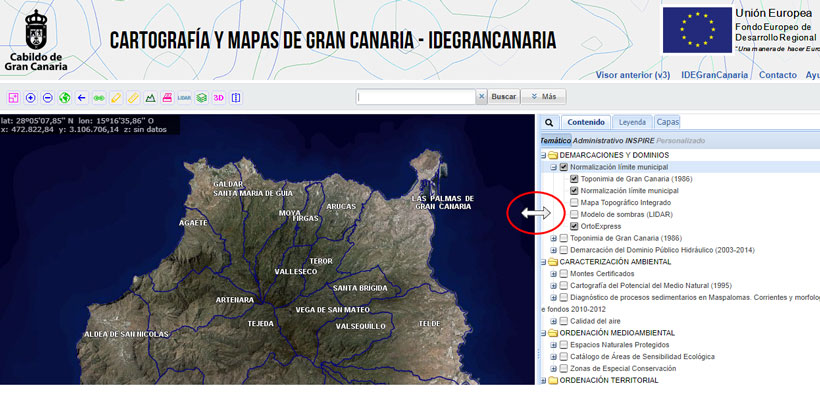Viewport: 820px width, 395px height.
Task: Switch to the Leyenda tab
Action: (x=632, y=122)
